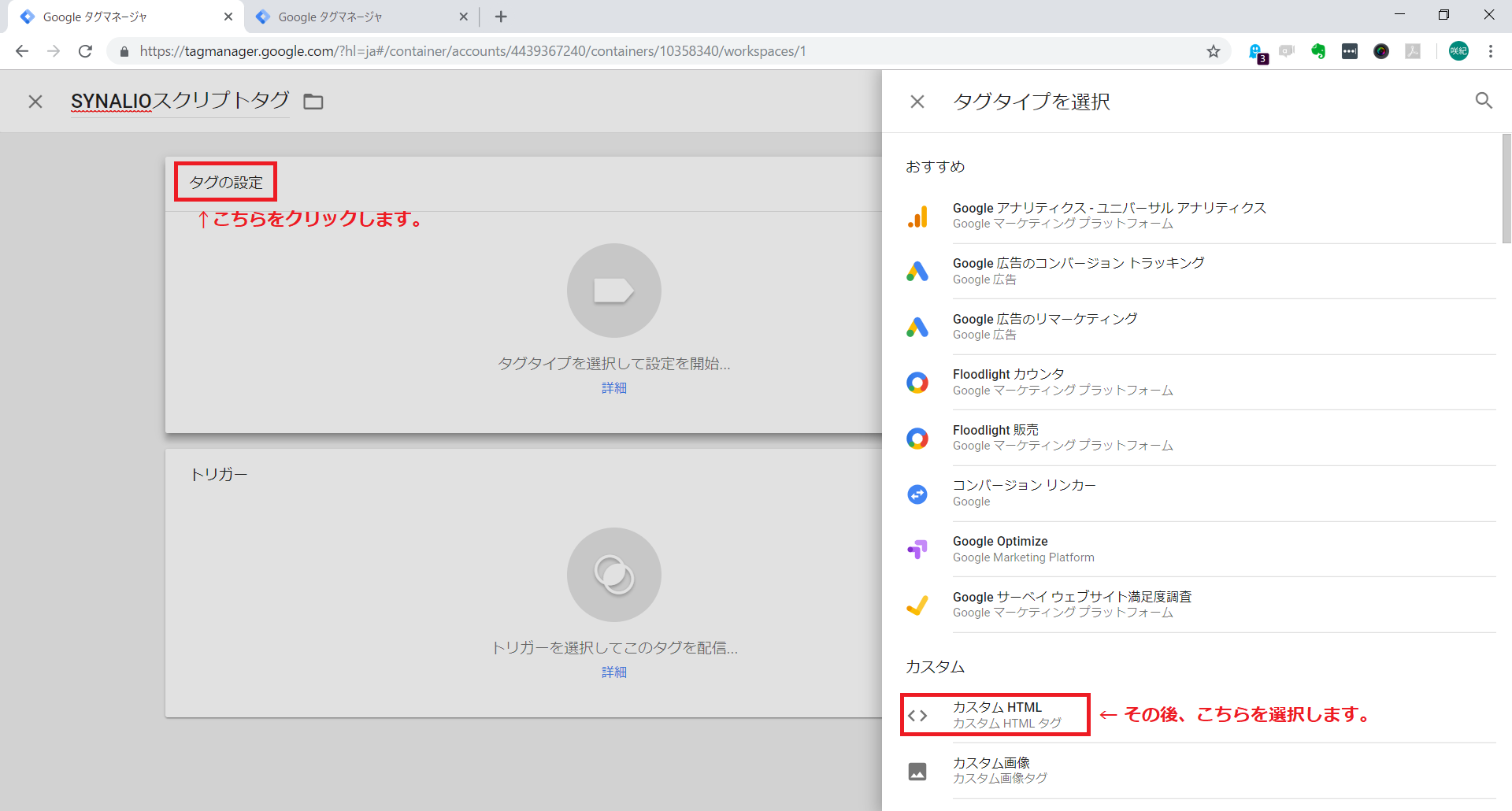
Task: Click the custom image picture icon
Action: coord(917,772)
